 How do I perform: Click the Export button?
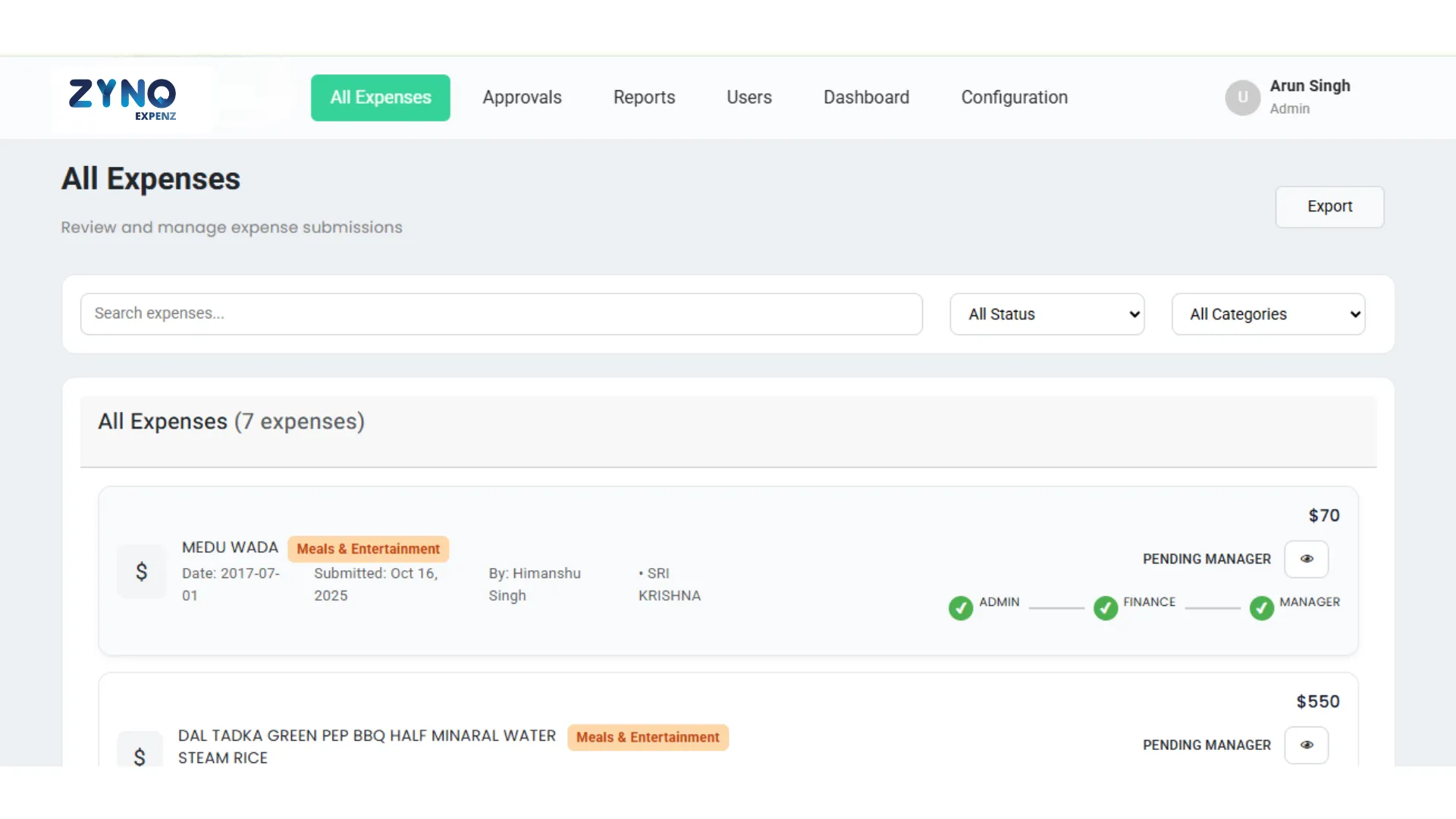coord(1329,207)
